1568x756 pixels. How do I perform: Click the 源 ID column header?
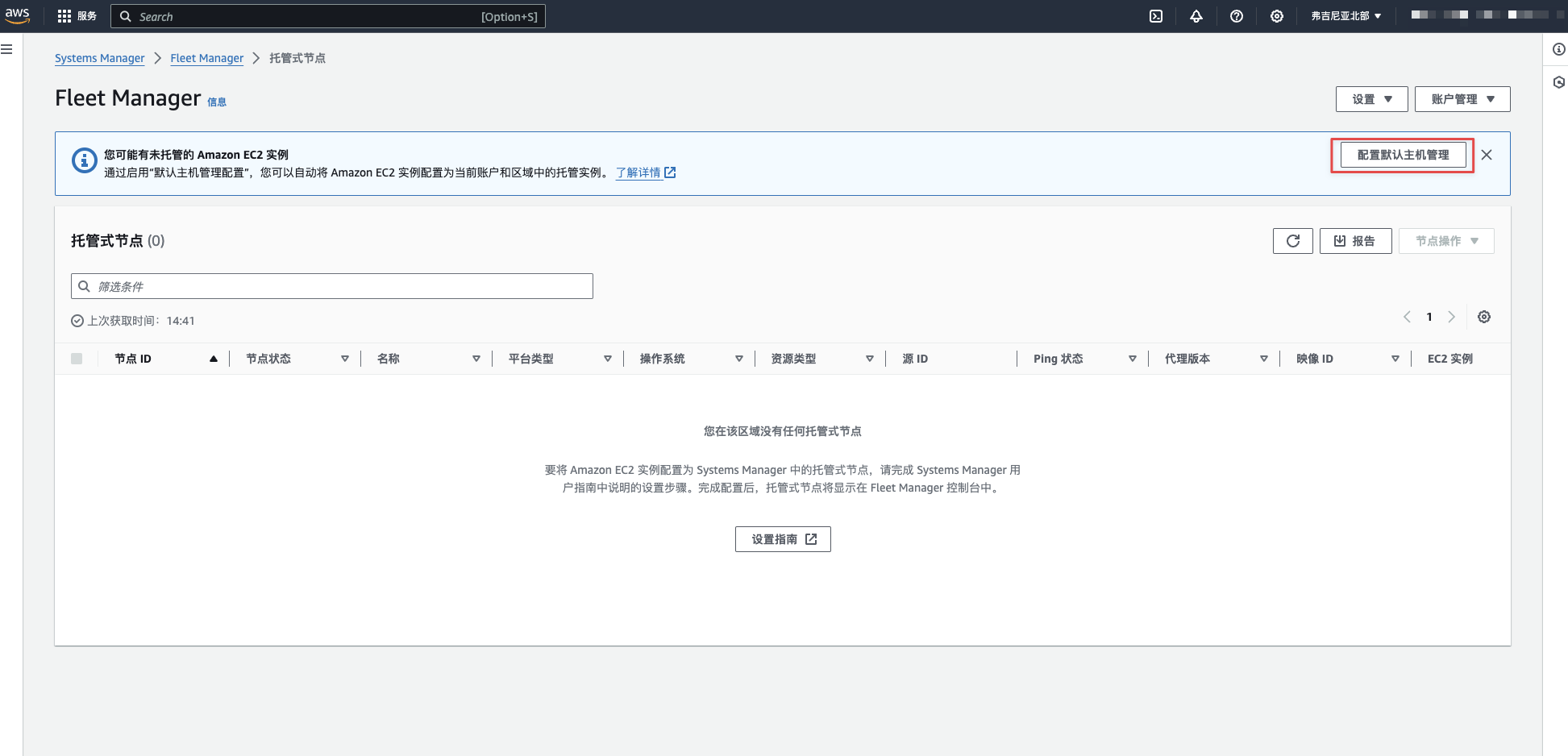coord(915,359)
